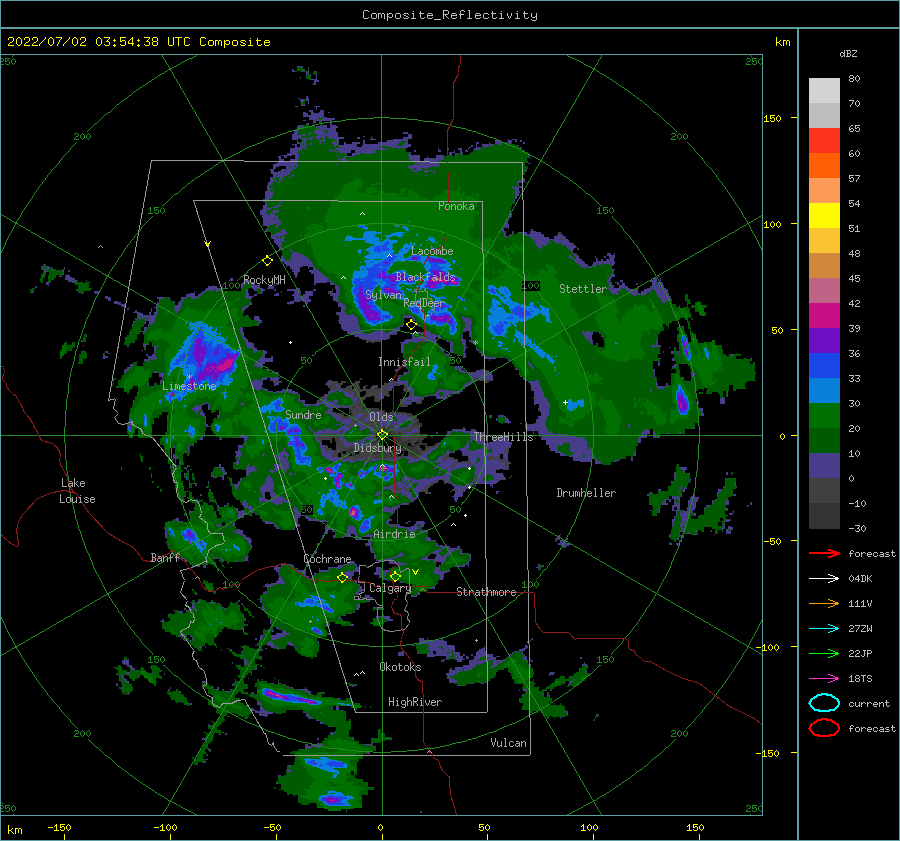Screen dimensions: 900x841
Task: Click the Stettler city label
Action: tap(583, 289)
